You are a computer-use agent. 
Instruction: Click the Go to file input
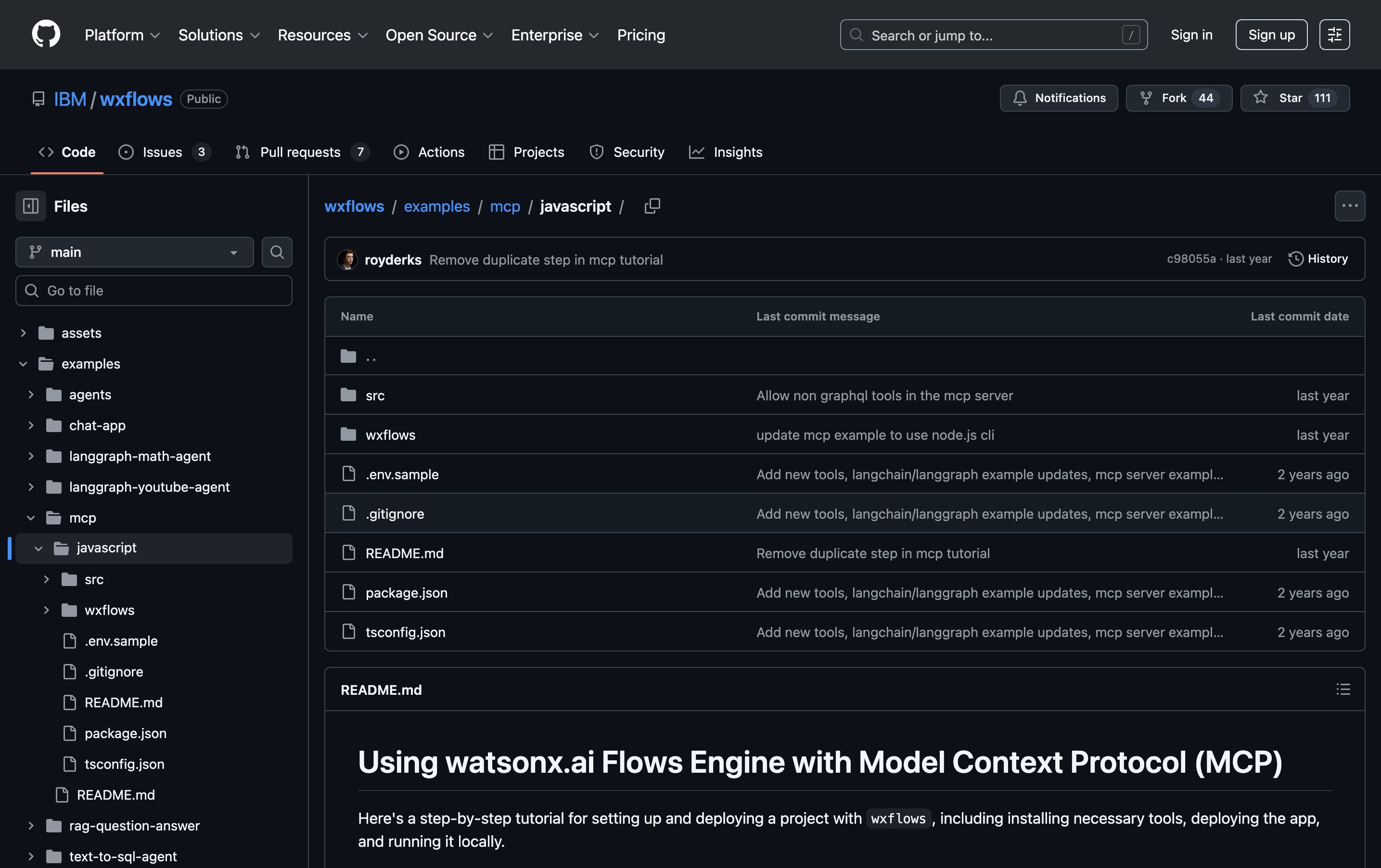click(153, 291)
